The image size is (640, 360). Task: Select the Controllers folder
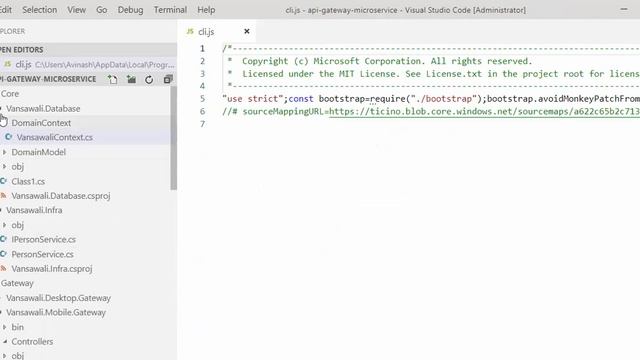32,342
